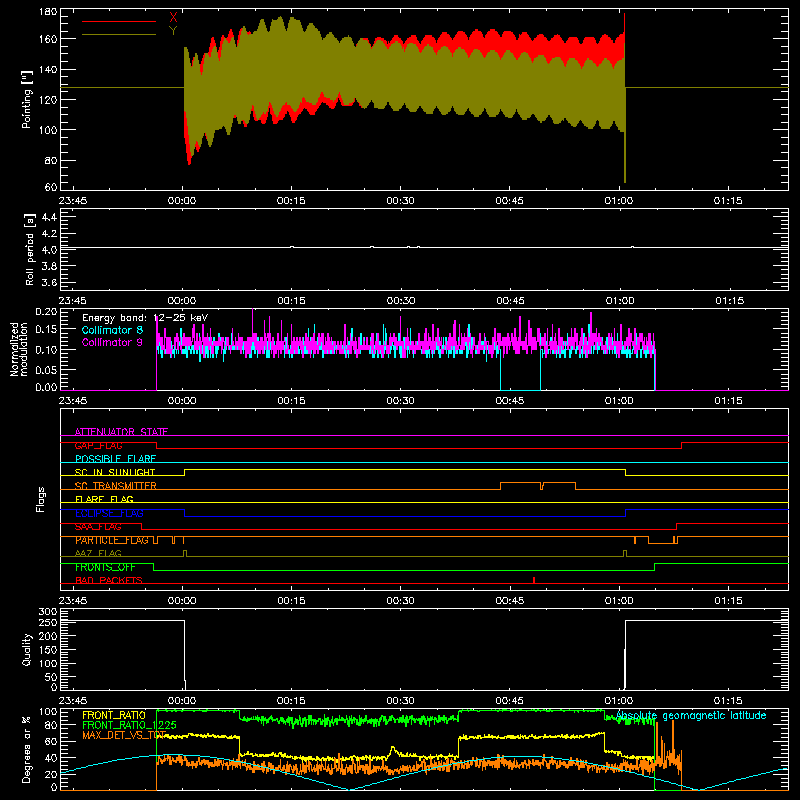
Task: Click the green FRONT_RATIO_1225 legend entry
Action: [x=129, y=725]
